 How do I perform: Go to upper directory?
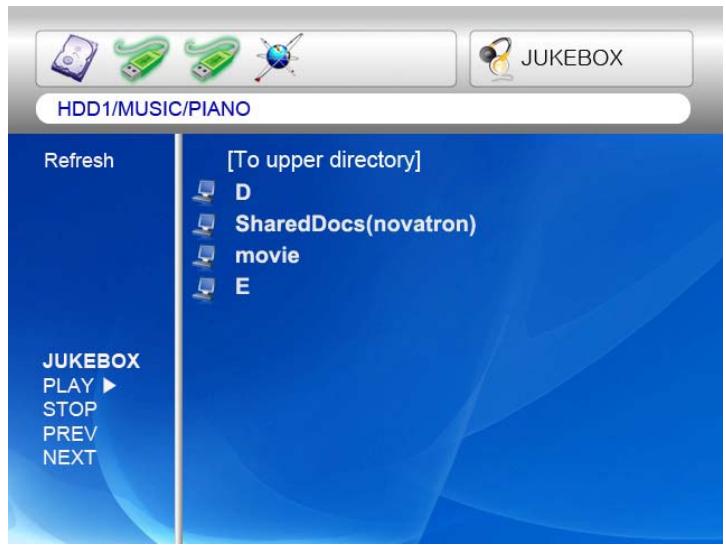[x=325, y=160]
